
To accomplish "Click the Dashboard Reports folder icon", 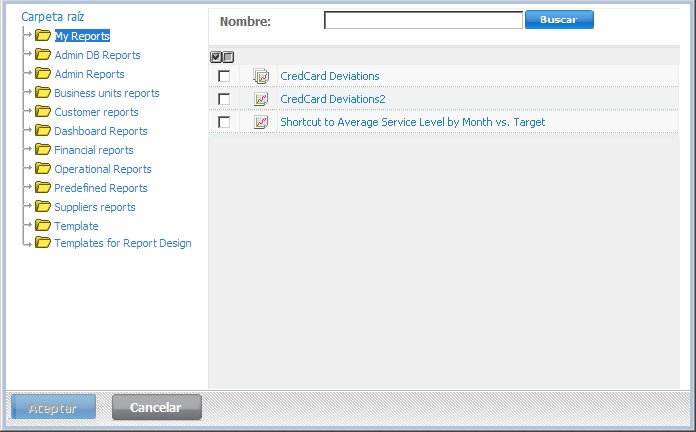I will pos(43,131).
